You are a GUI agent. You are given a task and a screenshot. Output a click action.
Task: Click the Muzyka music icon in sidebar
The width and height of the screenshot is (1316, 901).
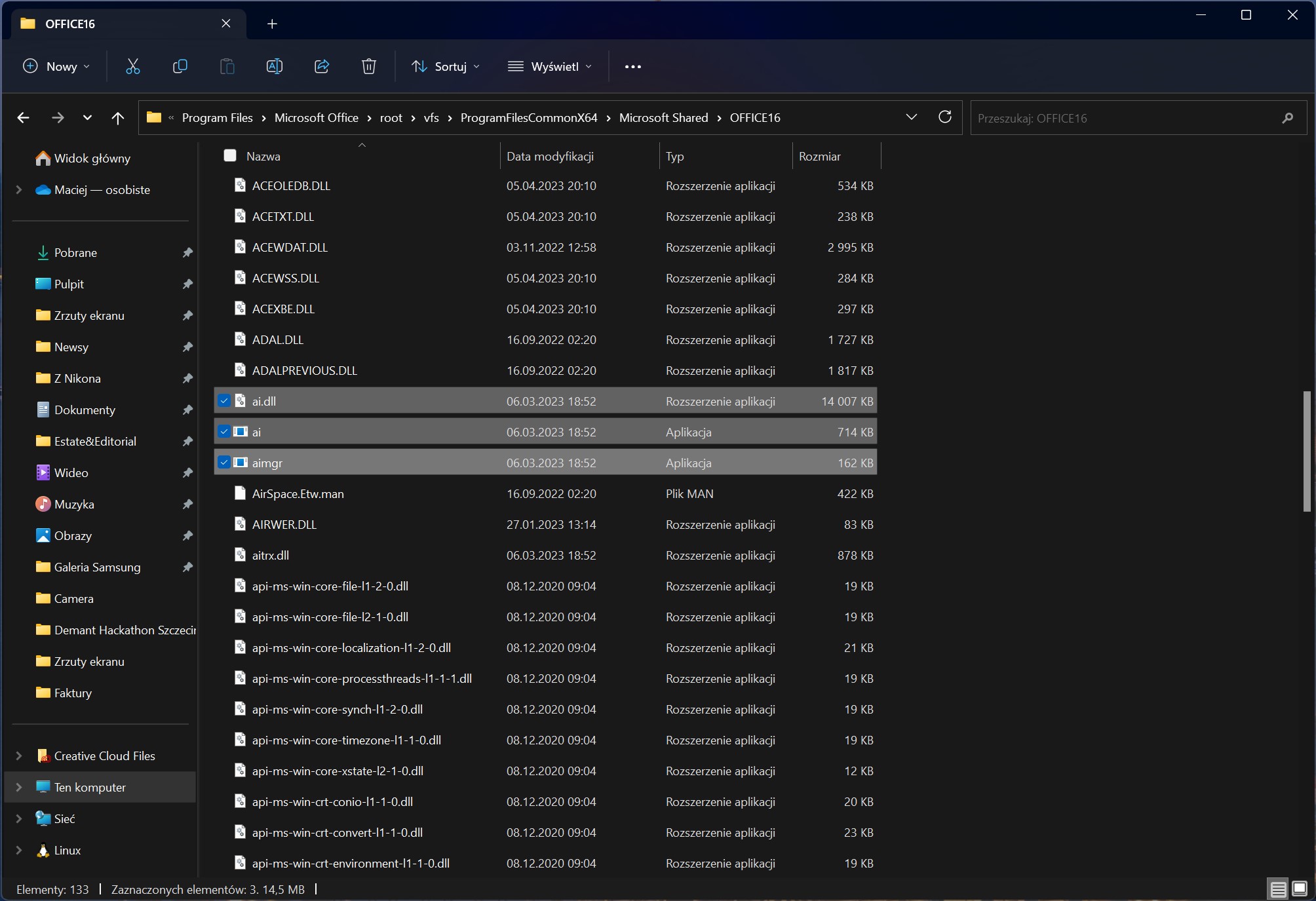[x=43, y=504]
